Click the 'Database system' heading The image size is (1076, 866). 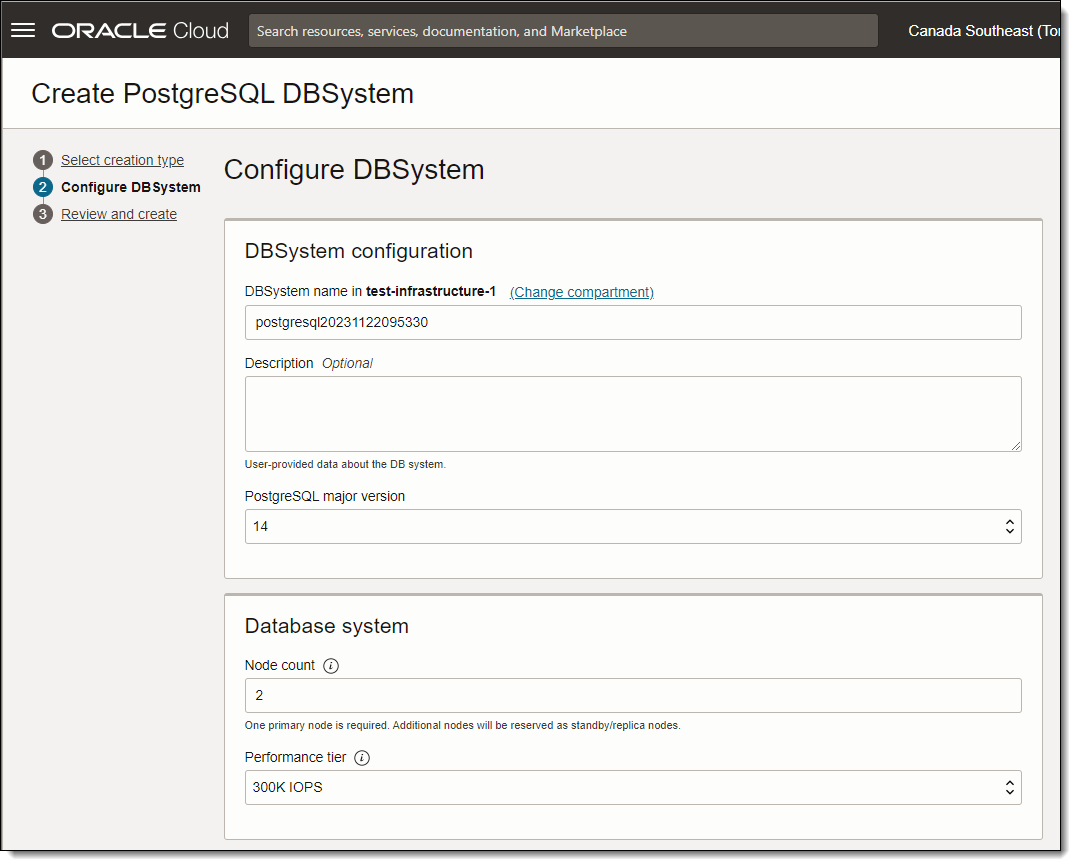click(x=327, y=626)
